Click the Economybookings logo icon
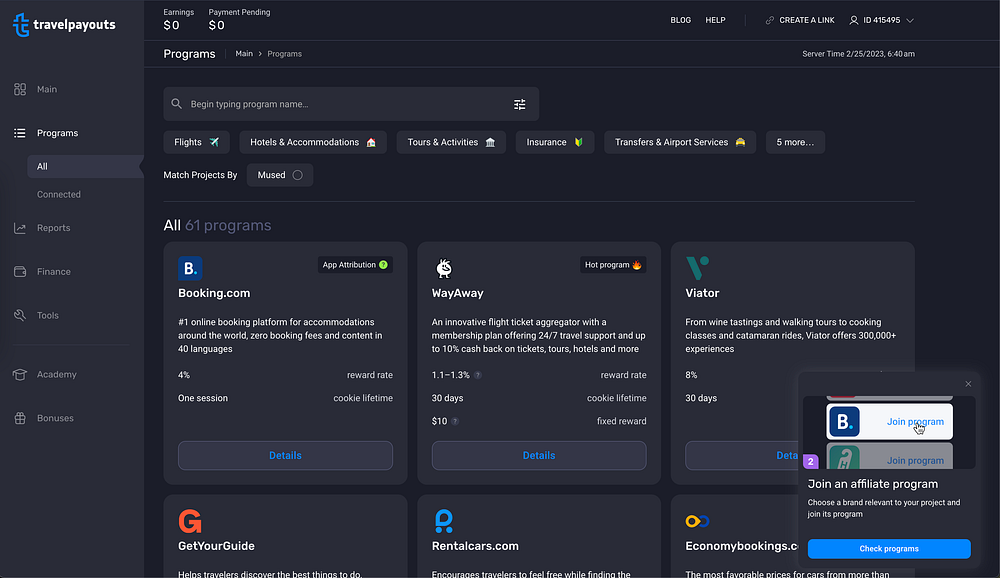1000x578 pixels. (697, 521)
